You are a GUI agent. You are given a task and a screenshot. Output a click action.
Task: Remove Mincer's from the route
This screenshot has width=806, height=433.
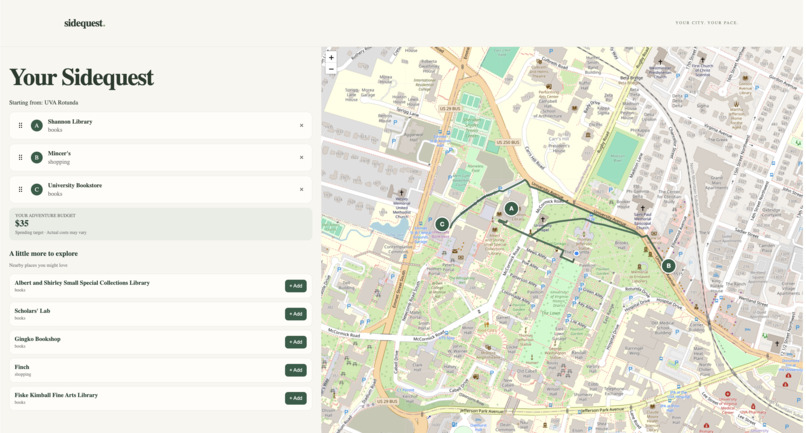[x=302, y=157]
